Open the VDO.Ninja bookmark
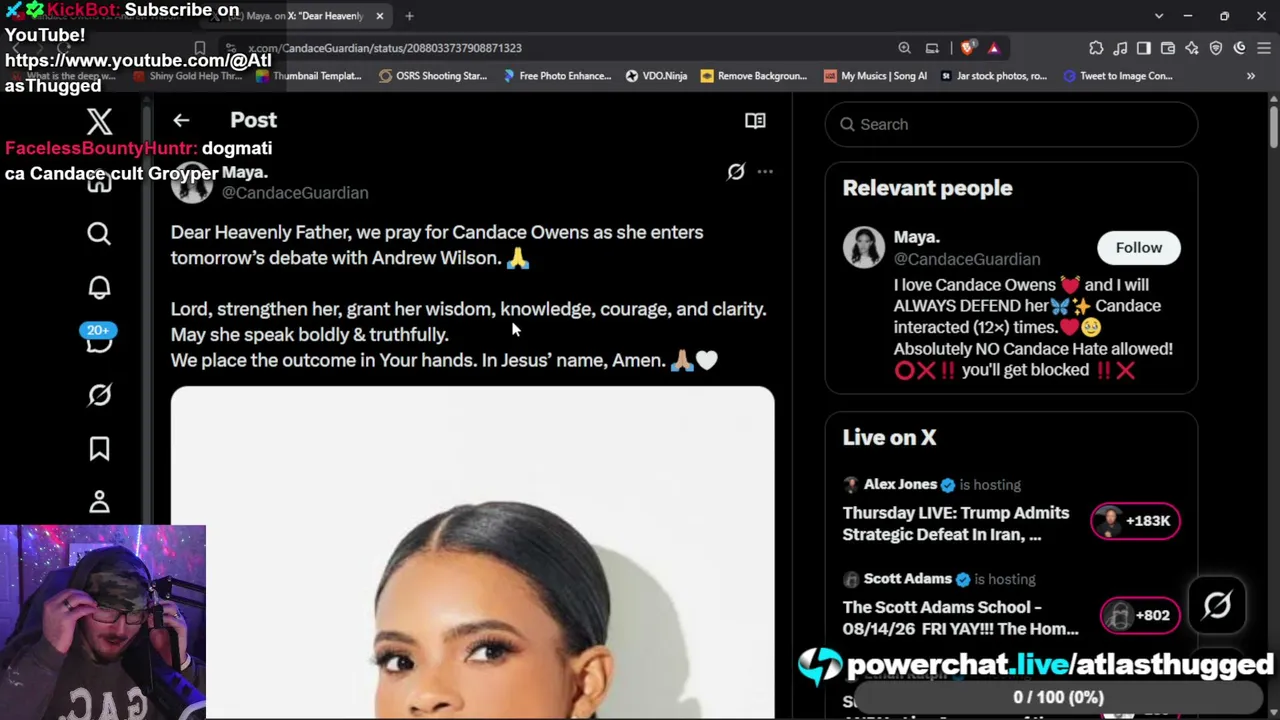 (x=656, y=76)
